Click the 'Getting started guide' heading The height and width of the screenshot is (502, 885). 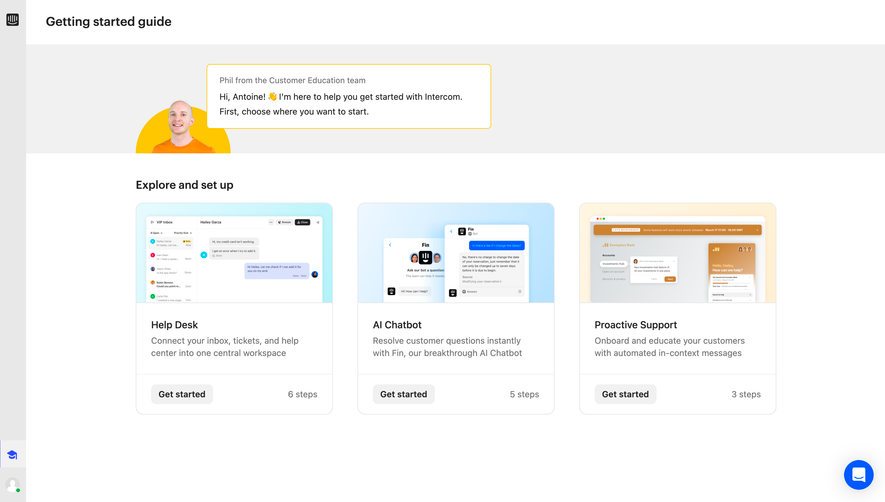click(108, 21)
